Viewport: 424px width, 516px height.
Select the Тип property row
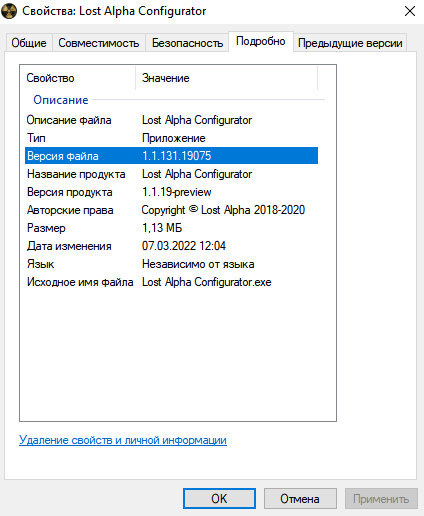coord(172,138)
